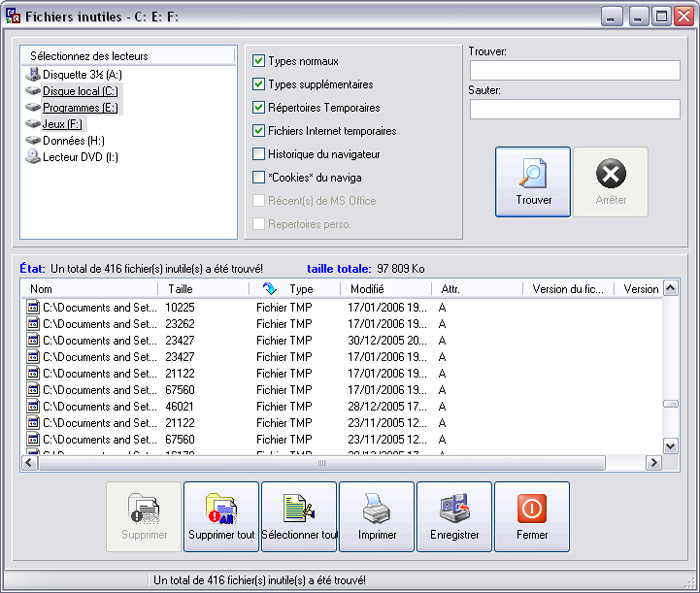Enable Historique du navigateur checkbox
Screen dimensions: 700x593
tap(259, 154)
